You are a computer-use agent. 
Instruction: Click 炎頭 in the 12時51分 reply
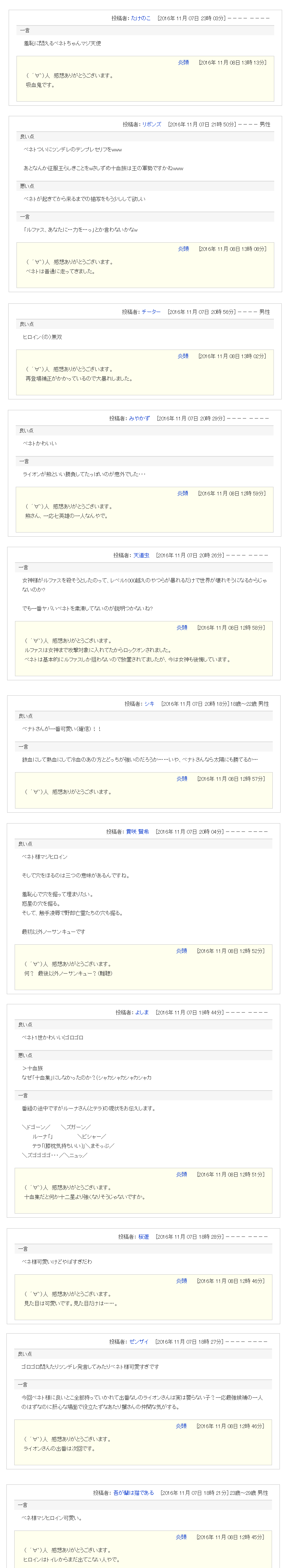[182, 1174]
